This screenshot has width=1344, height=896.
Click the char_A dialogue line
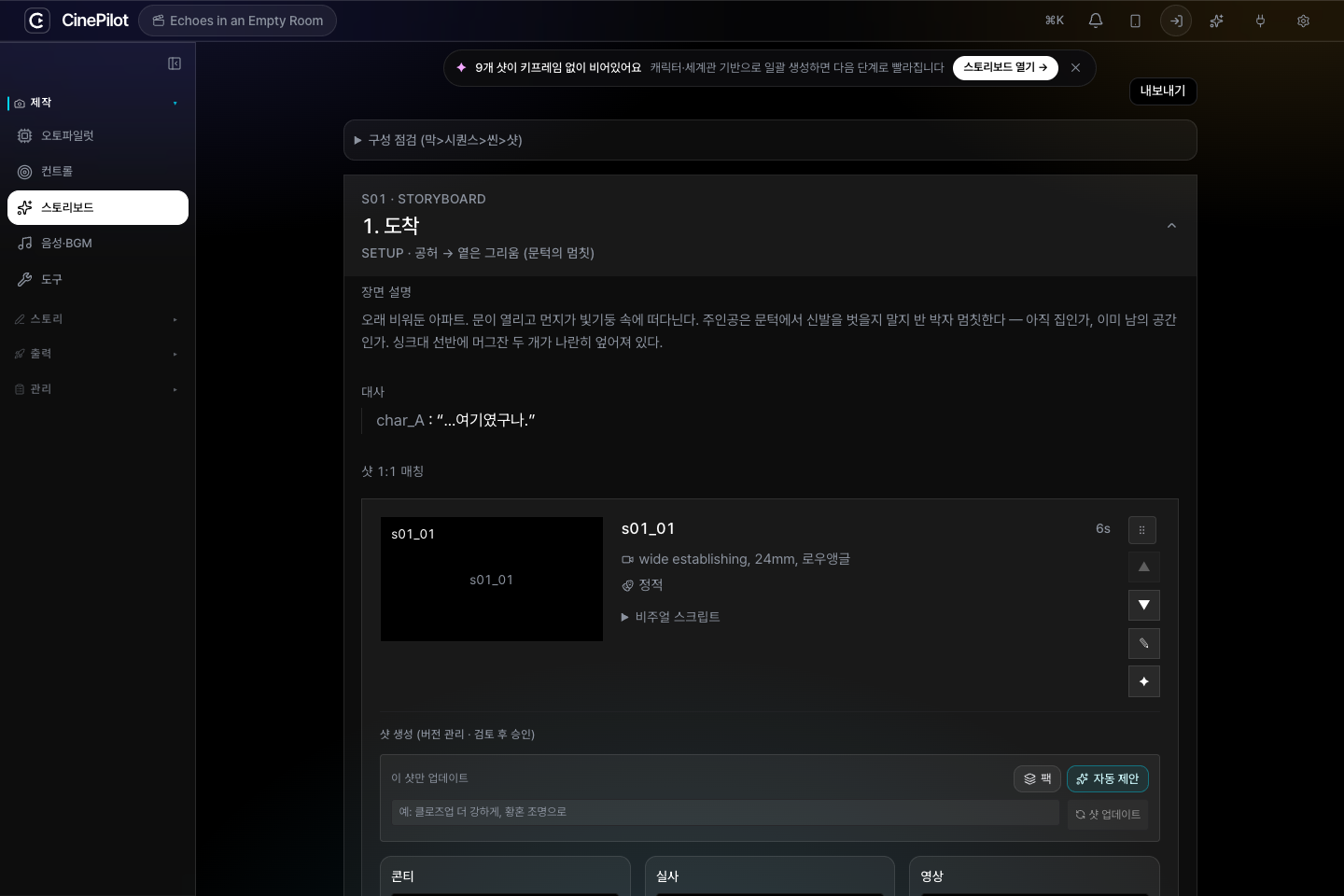pos(455,420)
